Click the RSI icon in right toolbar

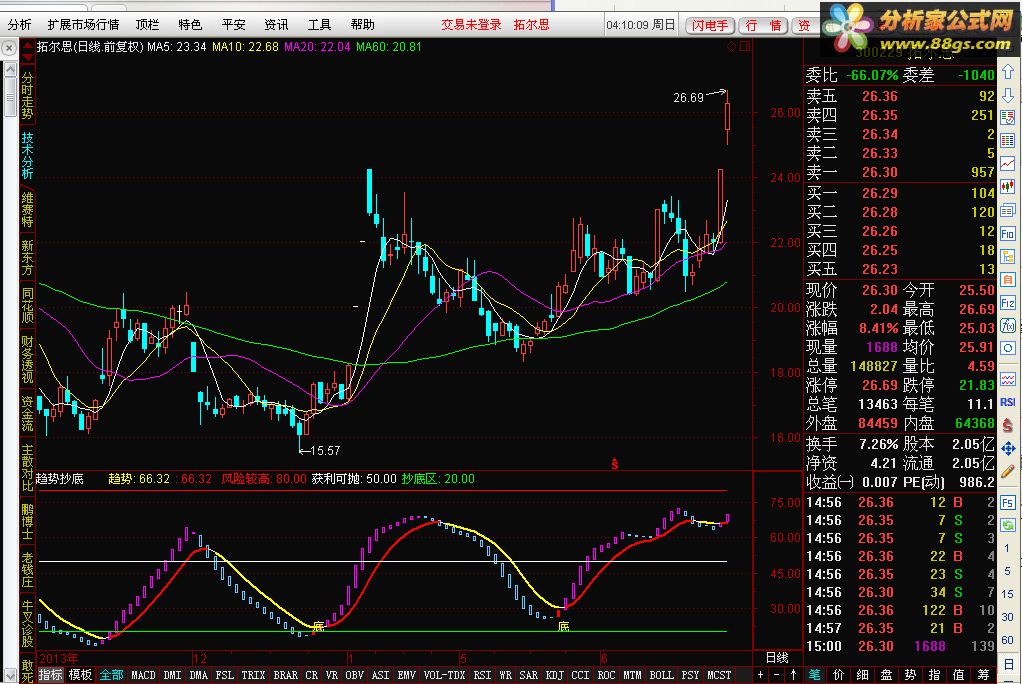click(x=1008, y=402)
